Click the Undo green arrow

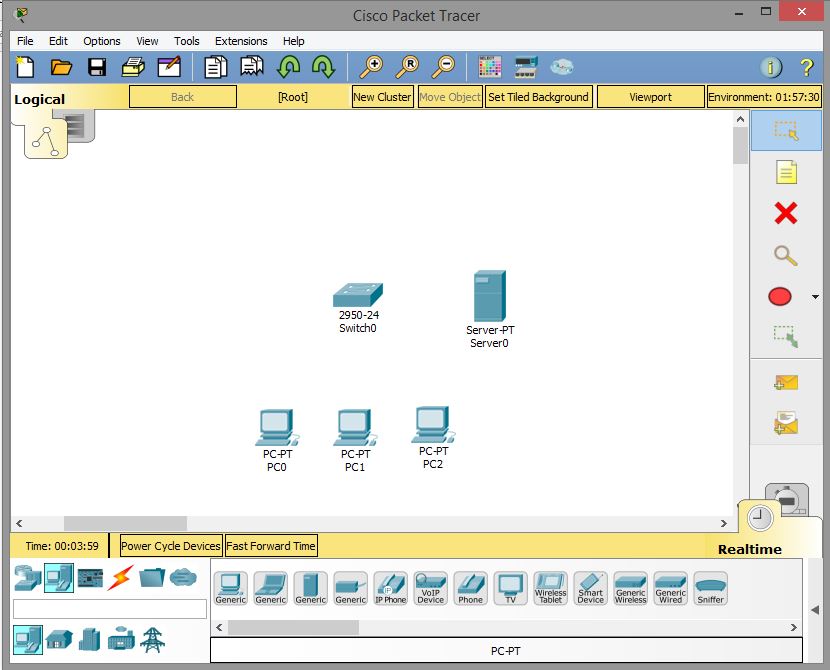[x=288, y=67]
